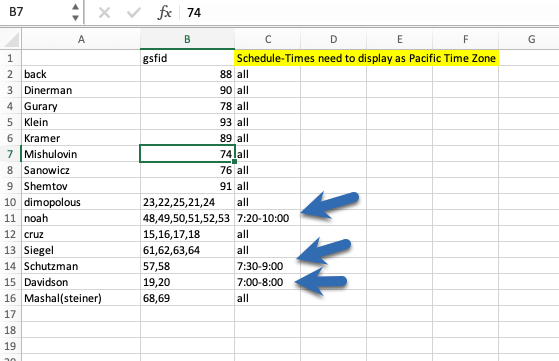Click the select-all corner triangle
This screenshot has width=559, height=361.
[11, 40]
